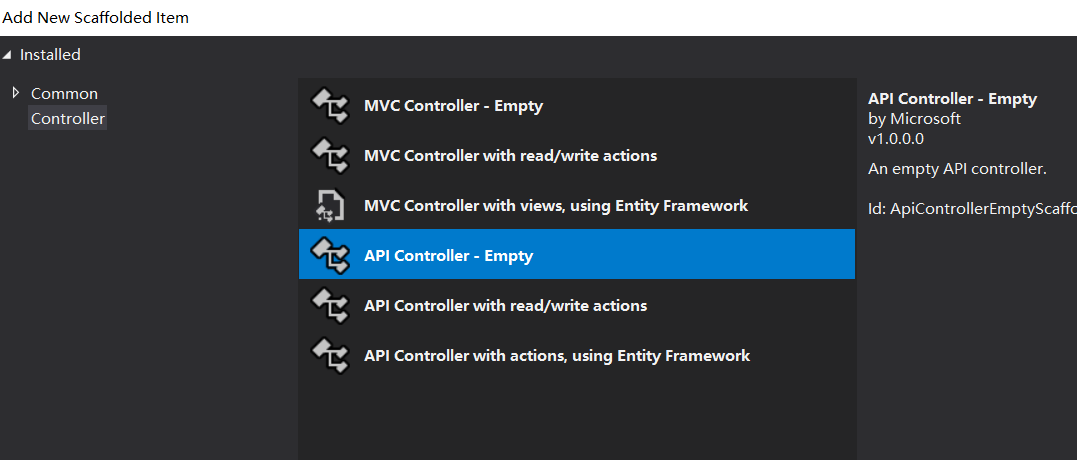Expand the Common tree node arrow

(x=16, y=93)
